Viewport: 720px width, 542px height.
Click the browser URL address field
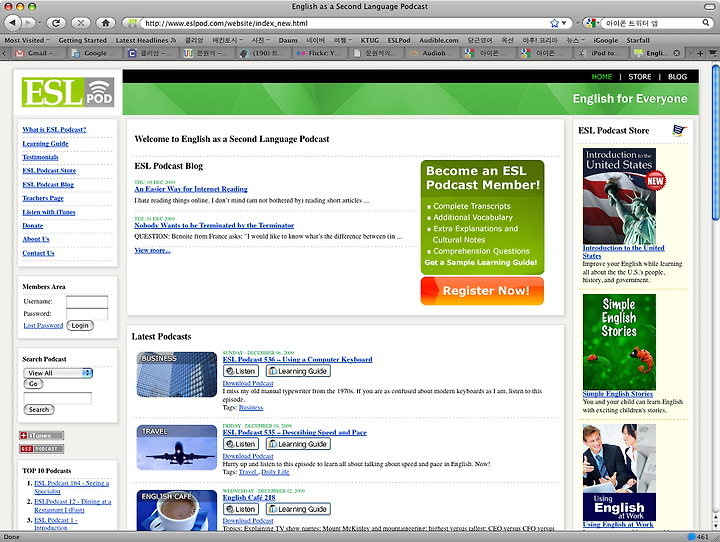(x=344, y=23)
